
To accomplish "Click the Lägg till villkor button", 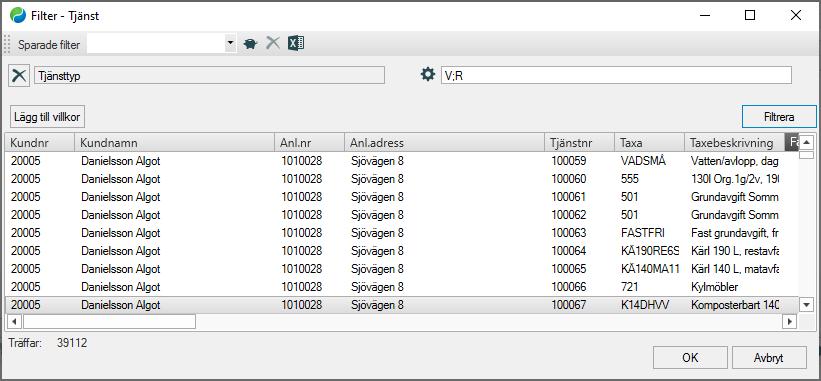I will click(x=47, y=117).
